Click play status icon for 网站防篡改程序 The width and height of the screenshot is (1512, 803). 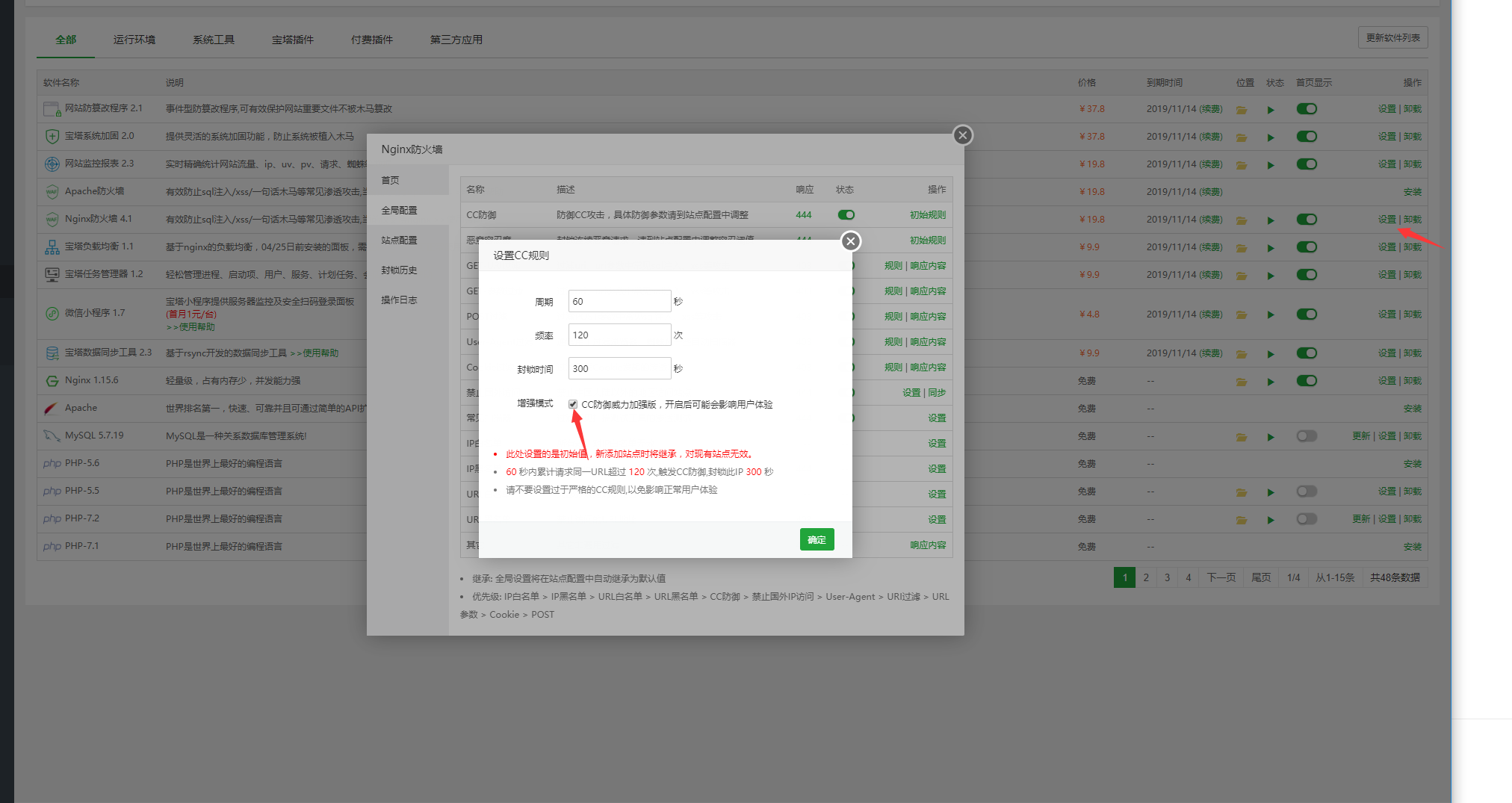coord(1271,110)
